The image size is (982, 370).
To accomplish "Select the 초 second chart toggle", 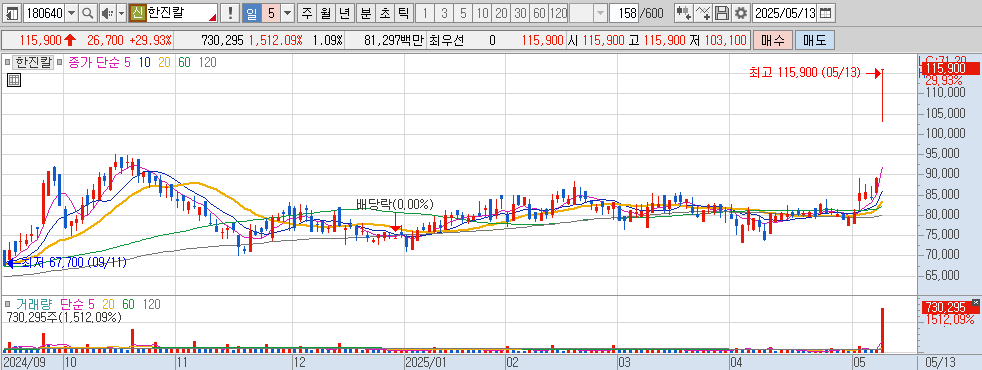I will point(385,13).
